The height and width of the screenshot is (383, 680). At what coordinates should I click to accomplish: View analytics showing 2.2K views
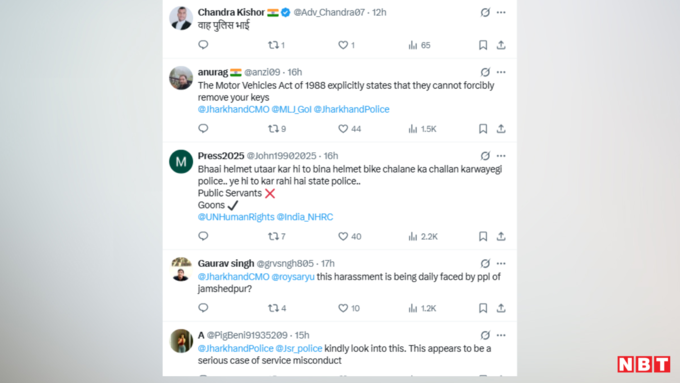click(423, 236)
